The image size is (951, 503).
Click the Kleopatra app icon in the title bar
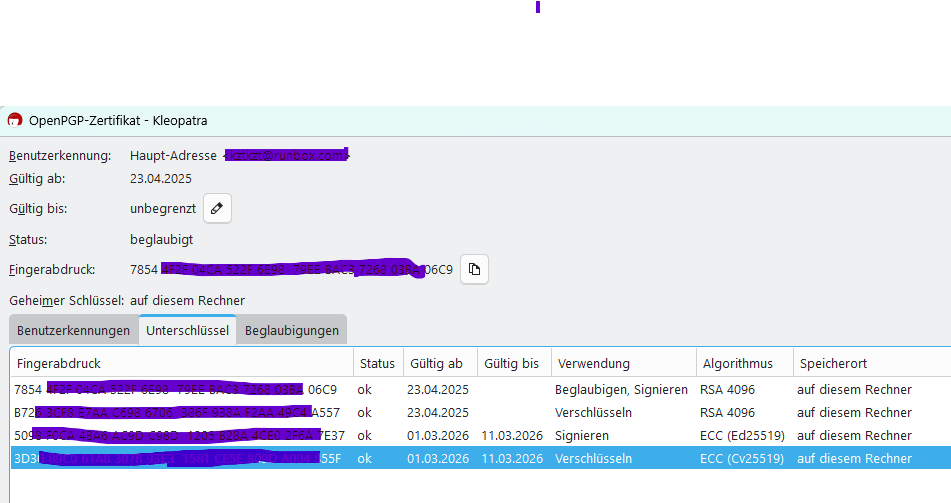click(15, 120)
